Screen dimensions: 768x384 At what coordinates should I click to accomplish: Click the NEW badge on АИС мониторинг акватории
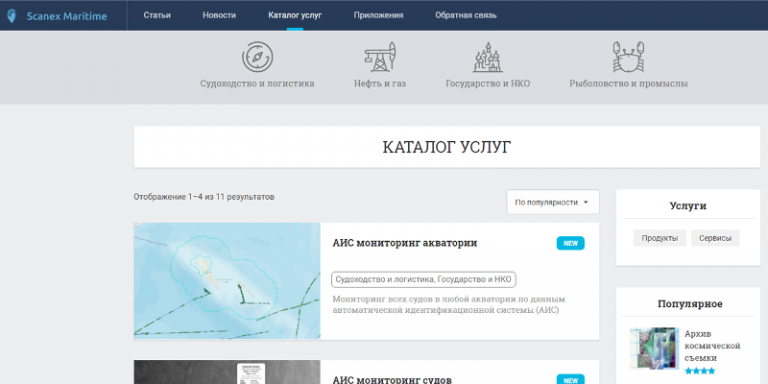point(570,243)
